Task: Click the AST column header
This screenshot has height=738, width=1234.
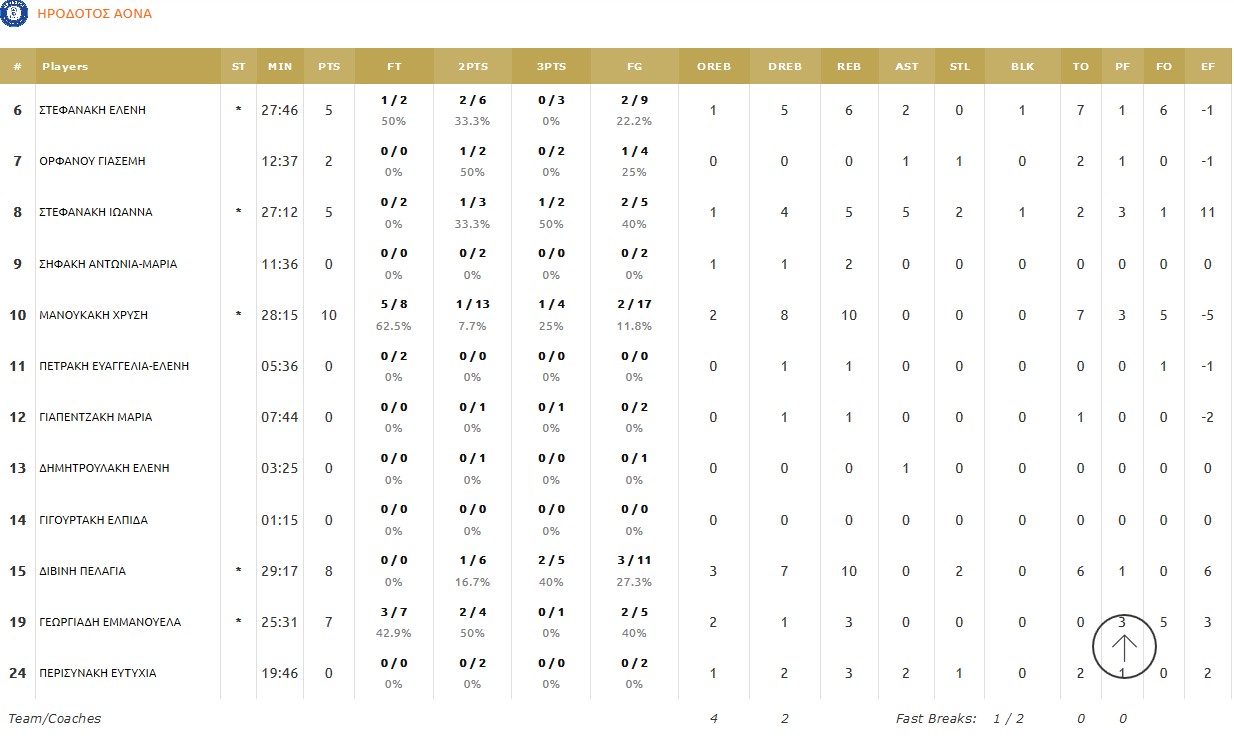Action: coord(906,67)
